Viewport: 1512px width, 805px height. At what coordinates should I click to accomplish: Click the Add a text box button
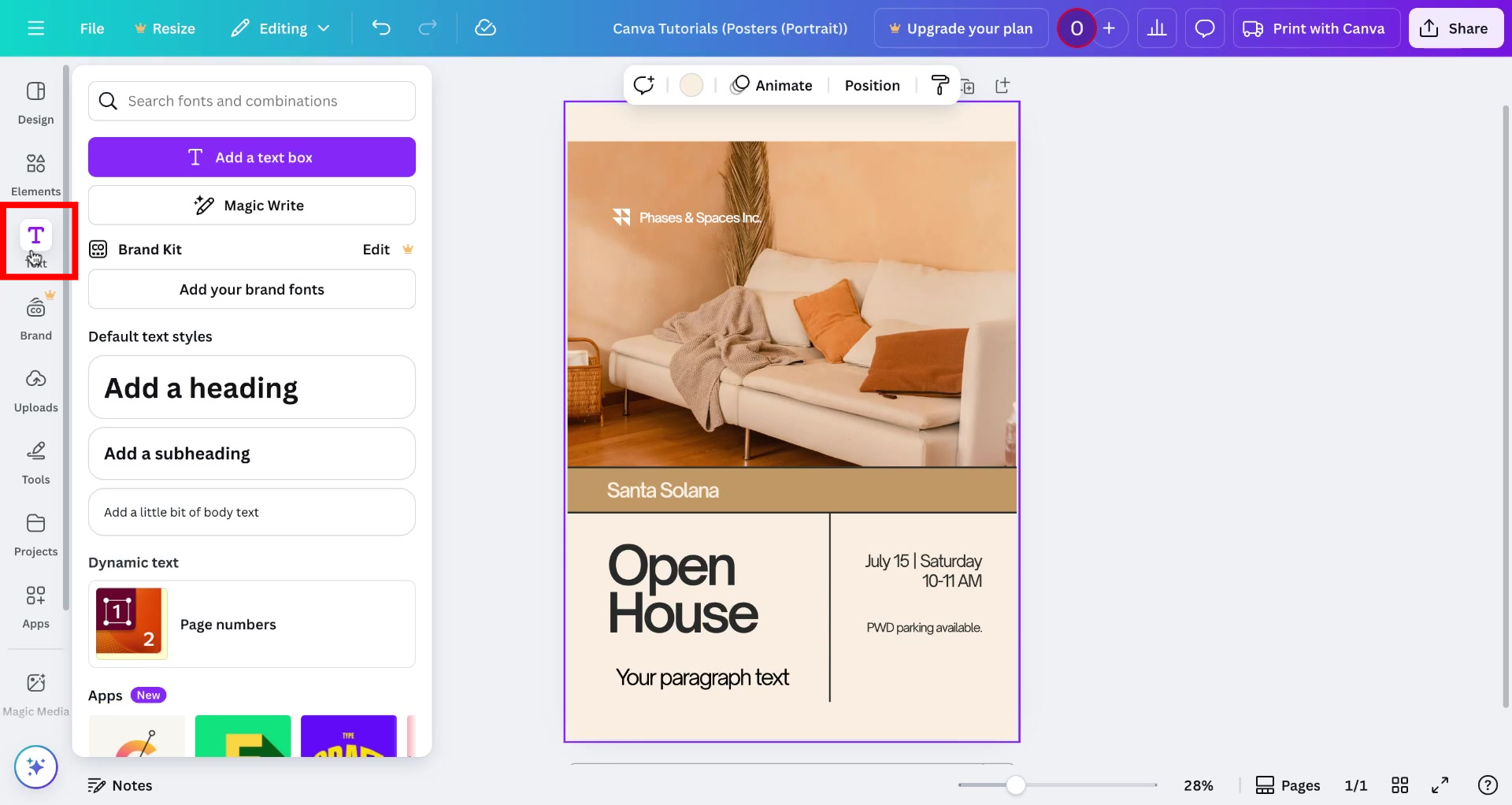(x=251, y=157)
